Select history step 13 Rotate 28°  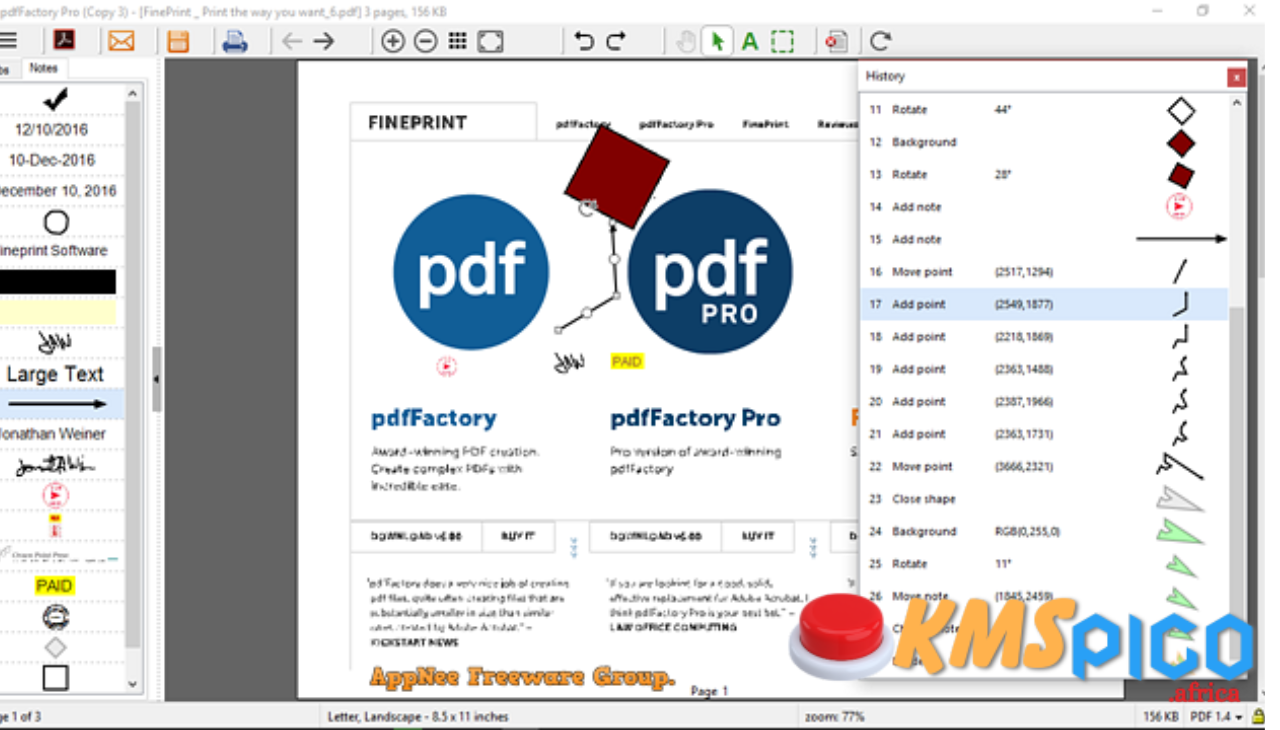(1044, 175)
